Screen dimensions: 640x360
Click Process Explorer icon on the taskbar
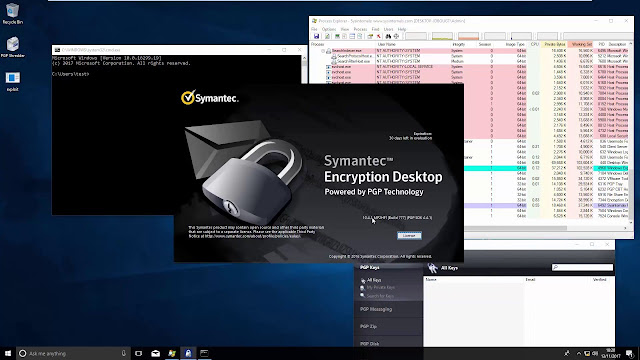[x=172, y=353]
